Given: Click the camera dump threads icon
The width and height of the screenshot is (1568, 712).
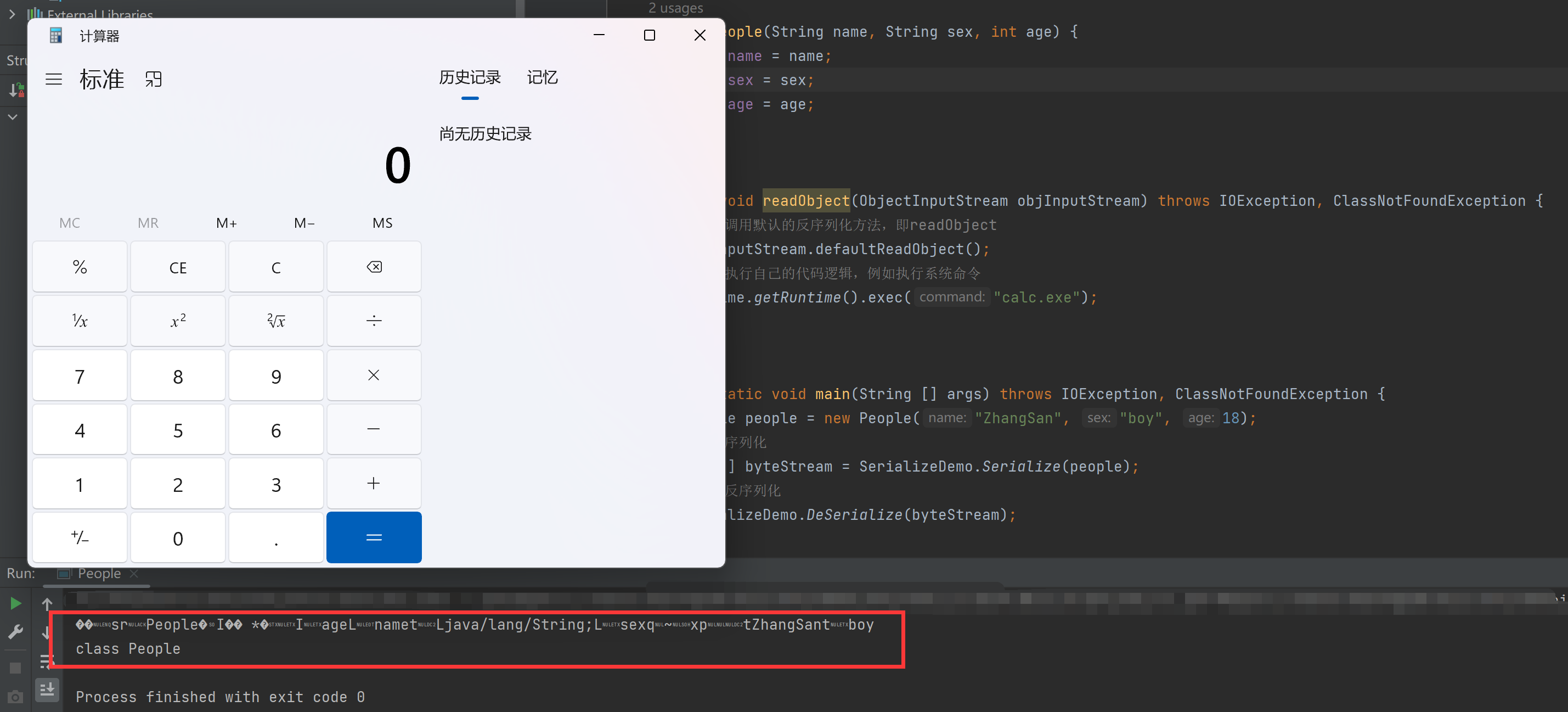Looking at the screenshot, I should tap(16, 696).
